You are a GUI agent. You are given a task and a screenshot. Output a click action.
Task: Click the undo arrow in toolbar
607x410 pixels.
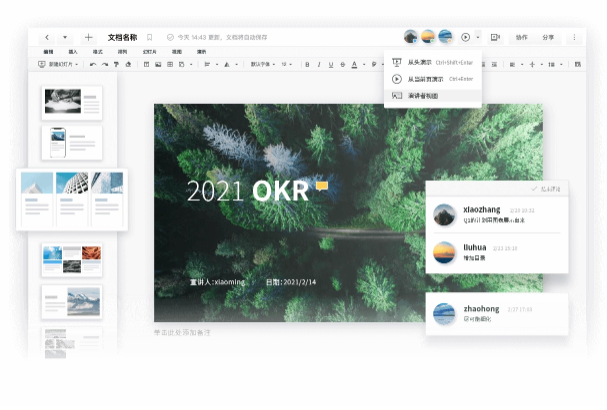93,64
